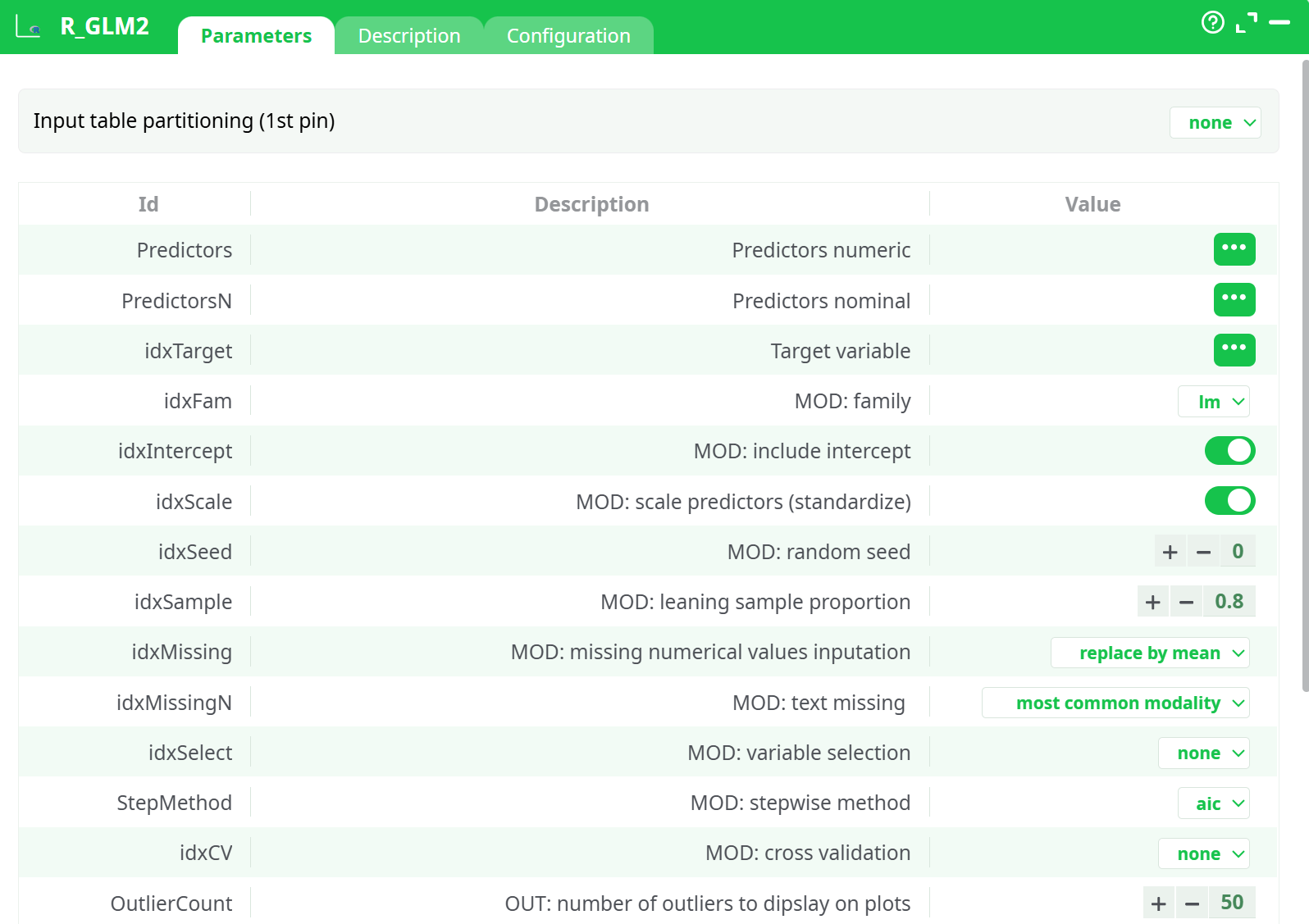Decrease random seed with minus button

pyautogui.click(x=1203, y=552)
